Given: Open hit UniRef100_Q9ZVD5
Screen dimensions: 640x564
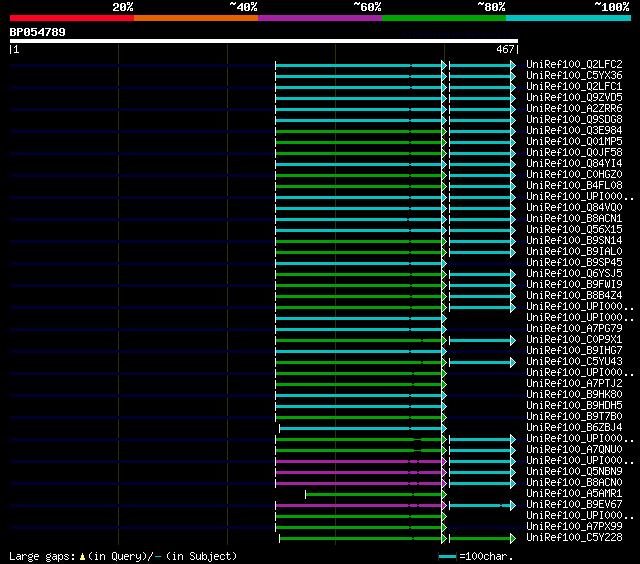Looking at the screenshot, I should 574,98.
